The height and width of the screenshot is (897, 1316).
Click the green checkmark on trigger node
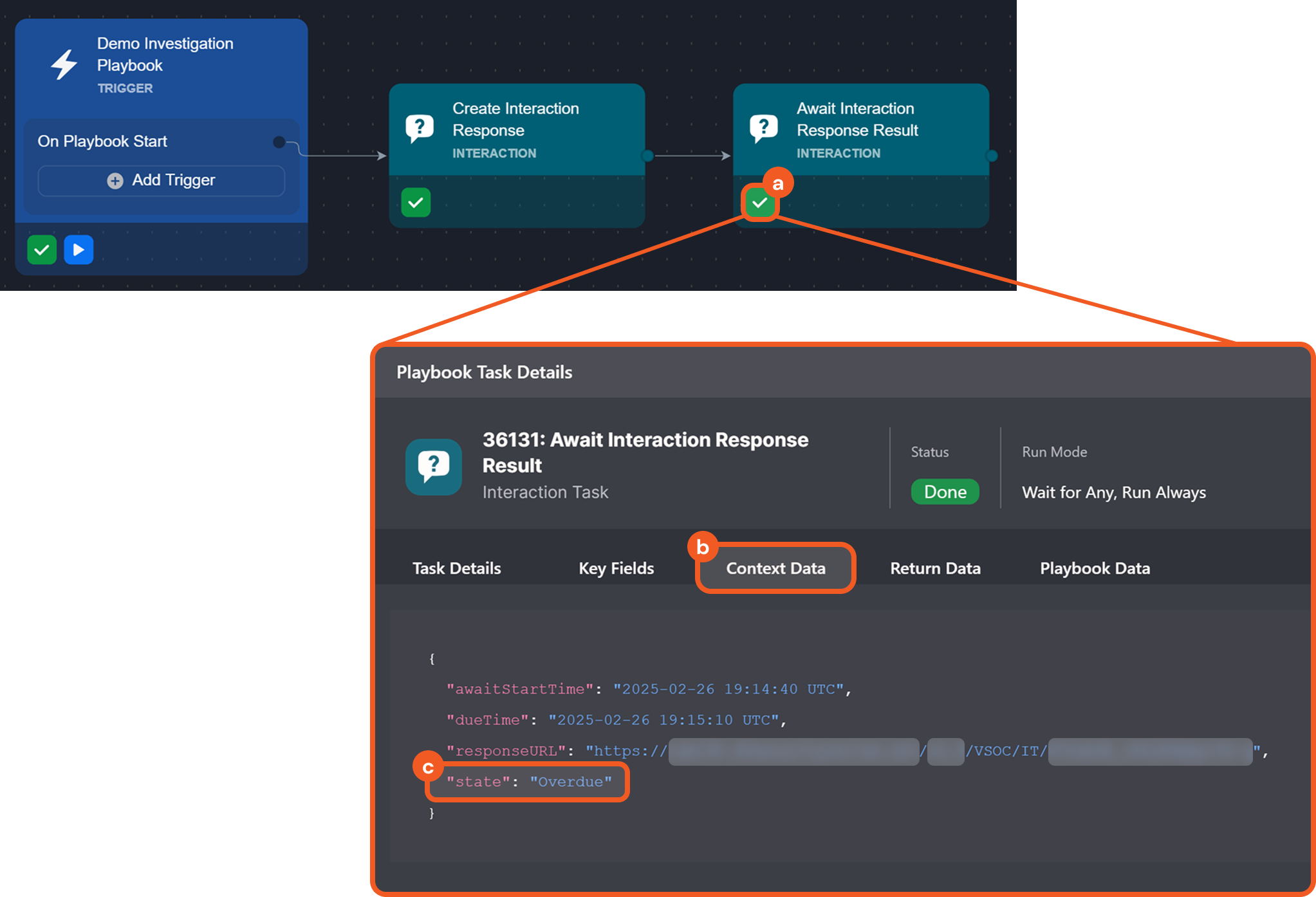tap(42, 250)
